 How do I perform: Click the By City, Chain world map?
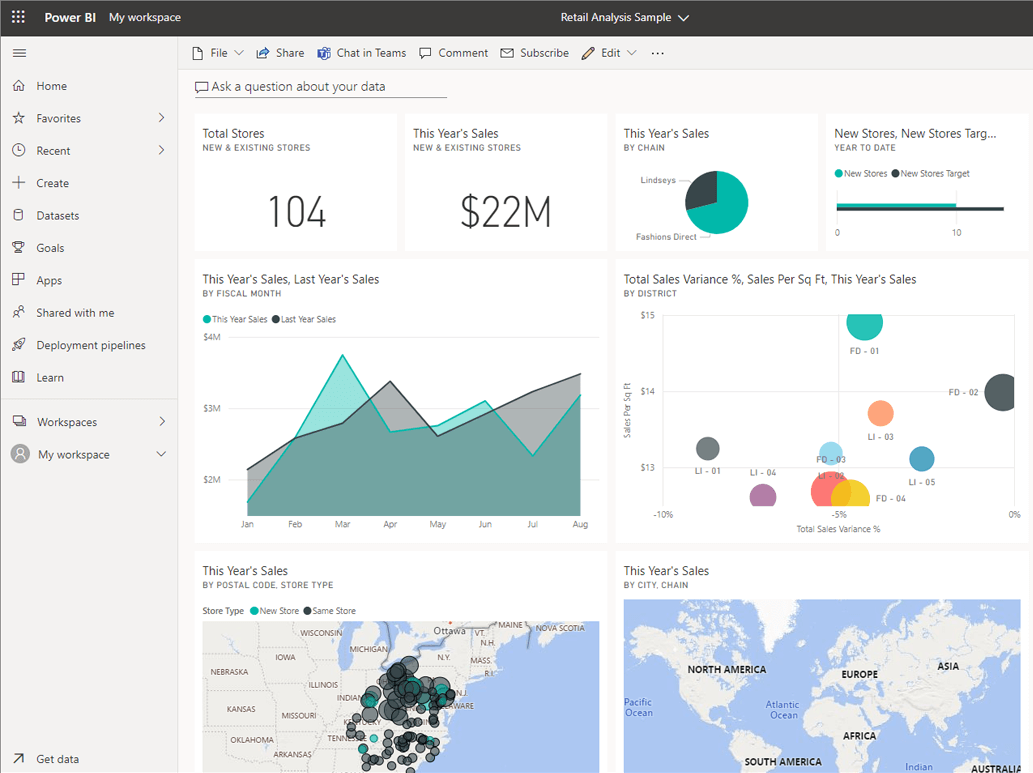coord(822,685)
